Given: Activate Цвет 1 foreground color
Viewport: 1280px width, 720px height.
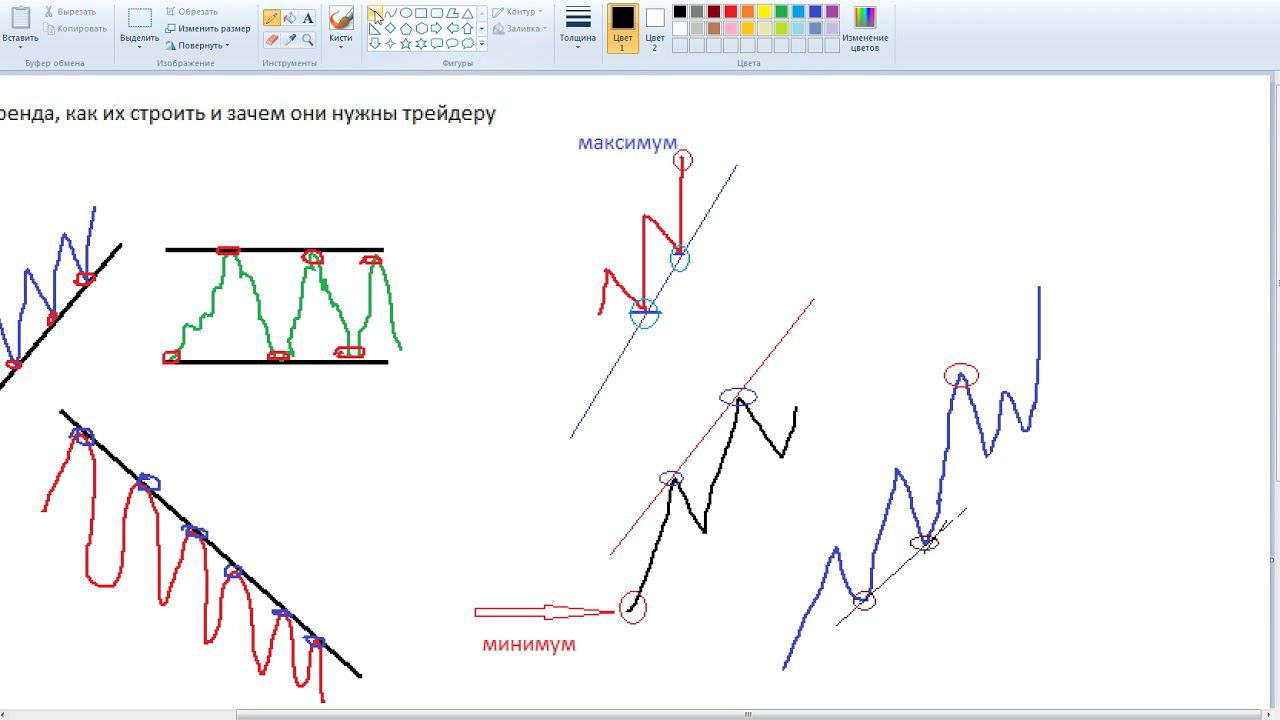Looking at the screenshot, I should point(623,29).
